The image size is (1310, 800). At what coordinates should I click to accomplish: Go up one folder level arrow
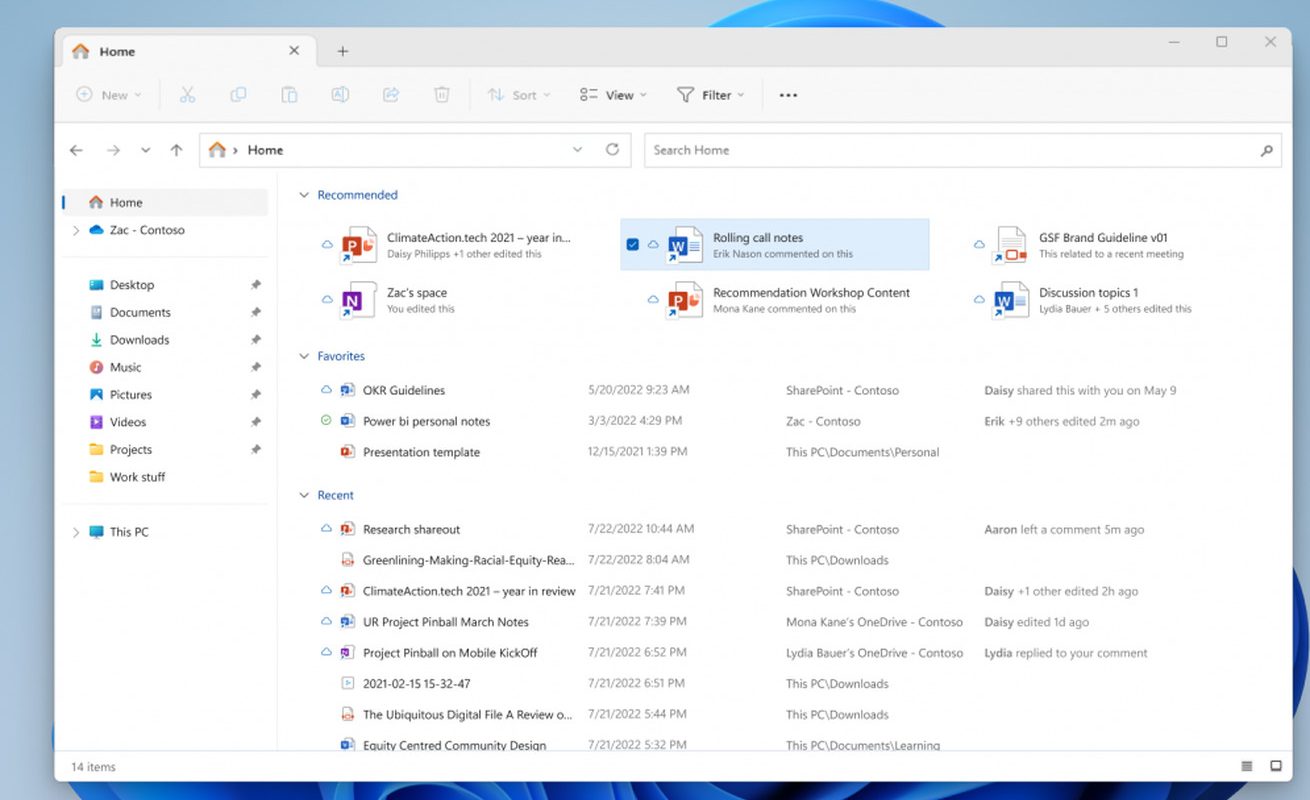176,150
